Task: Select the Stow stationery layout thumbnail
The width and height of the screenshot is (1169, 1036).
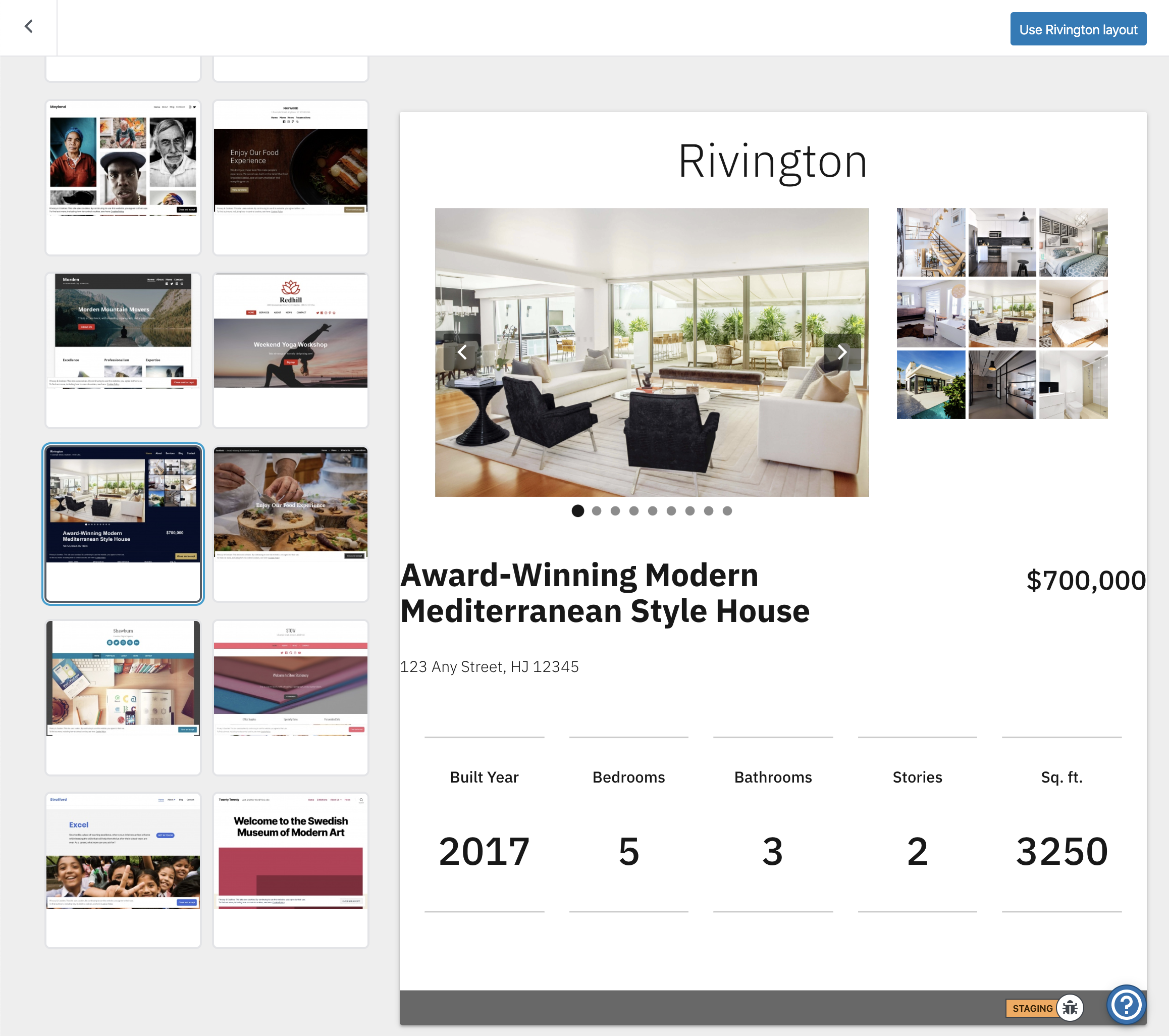Action: coord(291,697)
